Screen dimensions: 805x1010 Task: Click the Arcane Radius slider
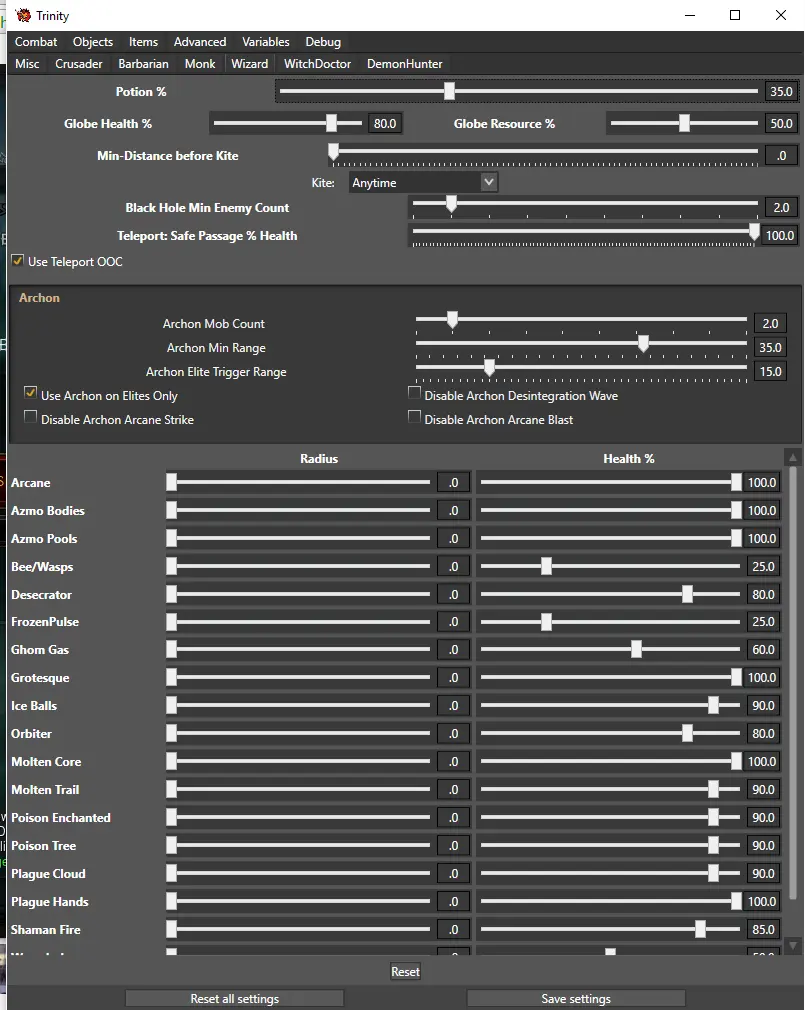(x=298, y=482)
